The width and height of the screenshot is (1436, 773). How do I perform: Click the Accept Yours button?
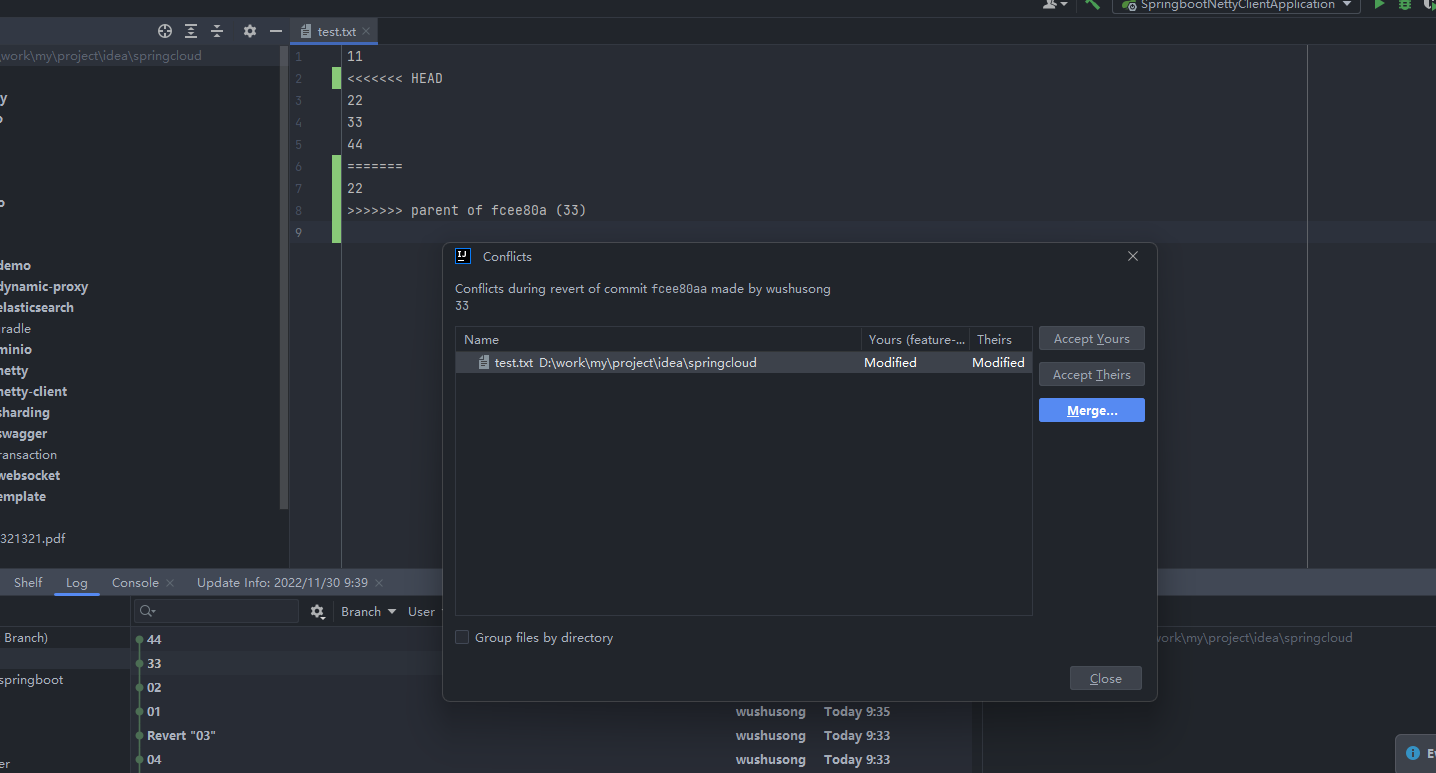coord(1091,339)
